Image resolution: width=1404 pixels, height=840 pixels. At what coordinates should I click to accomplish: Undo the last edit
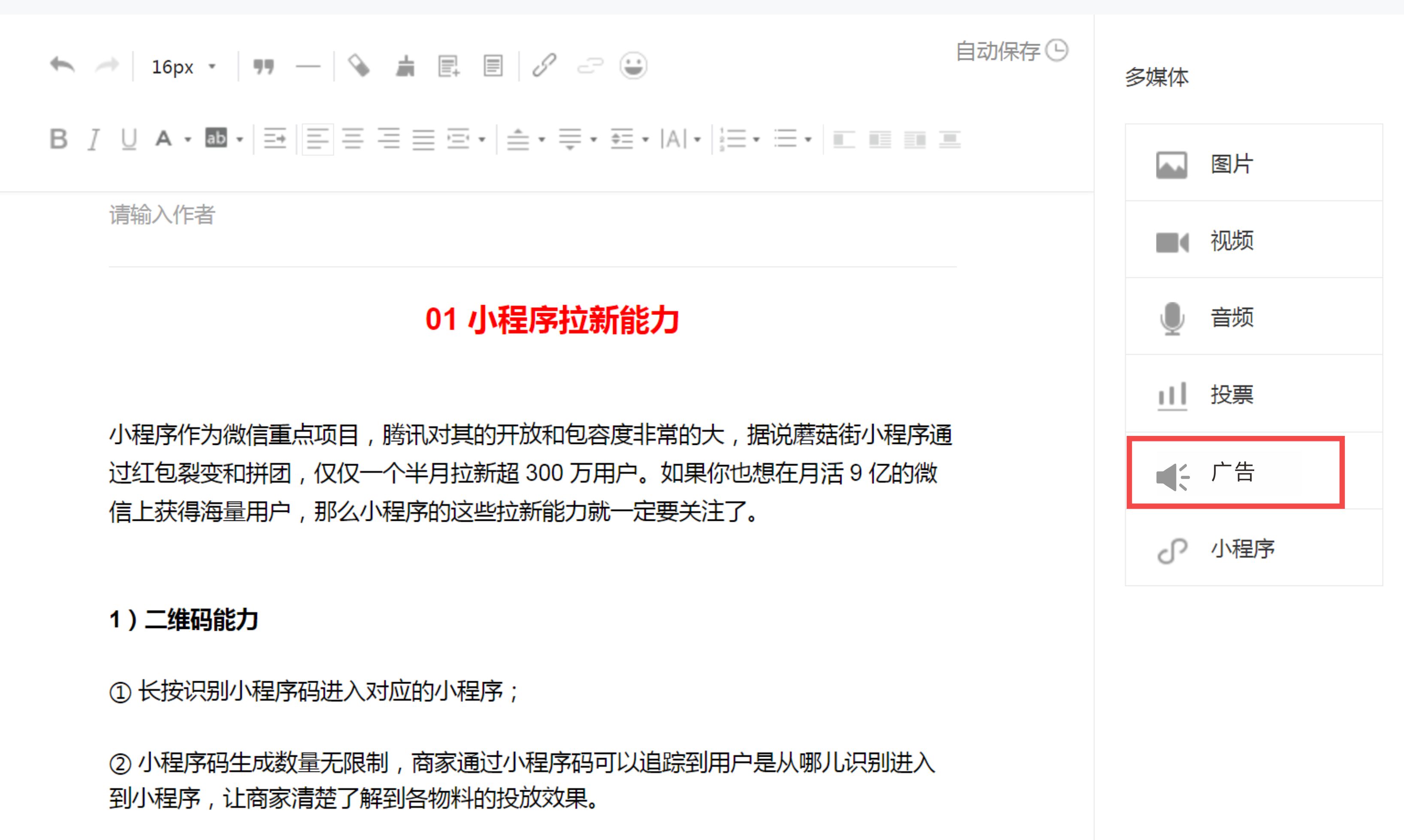(x=62, y=66)
